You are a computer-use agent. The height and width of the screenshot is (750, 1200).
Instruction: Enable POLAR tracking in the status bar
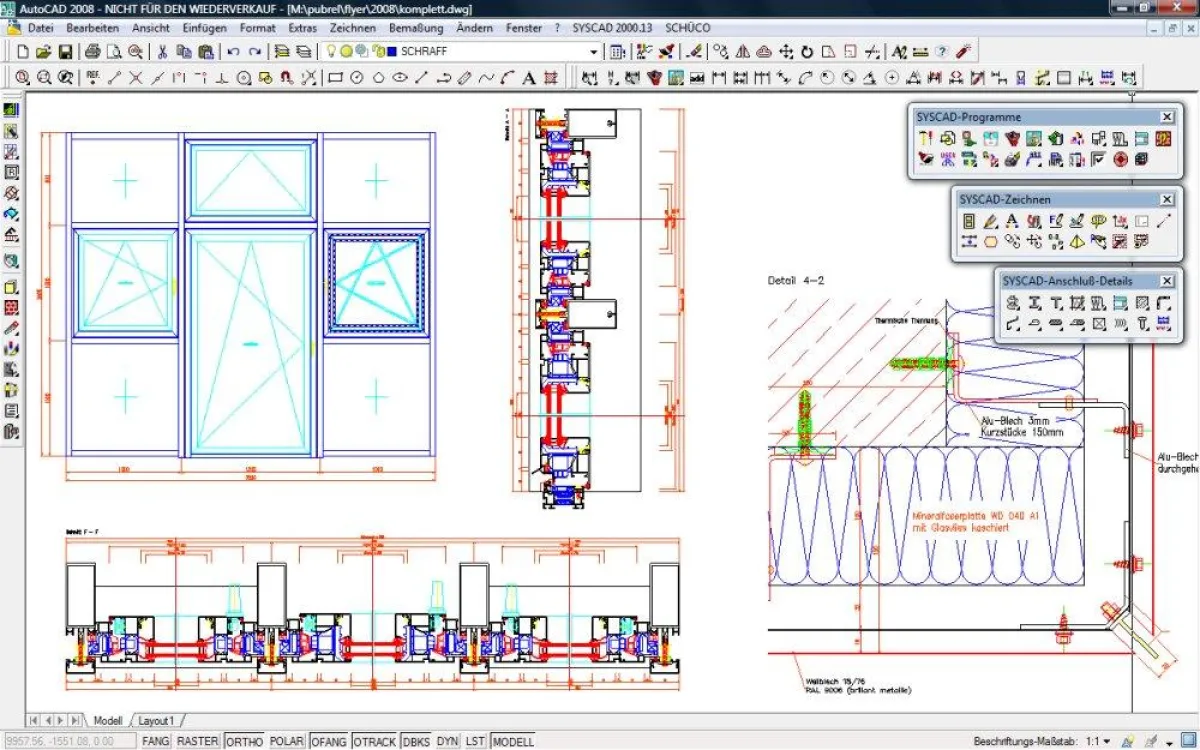tap(285, 741)
